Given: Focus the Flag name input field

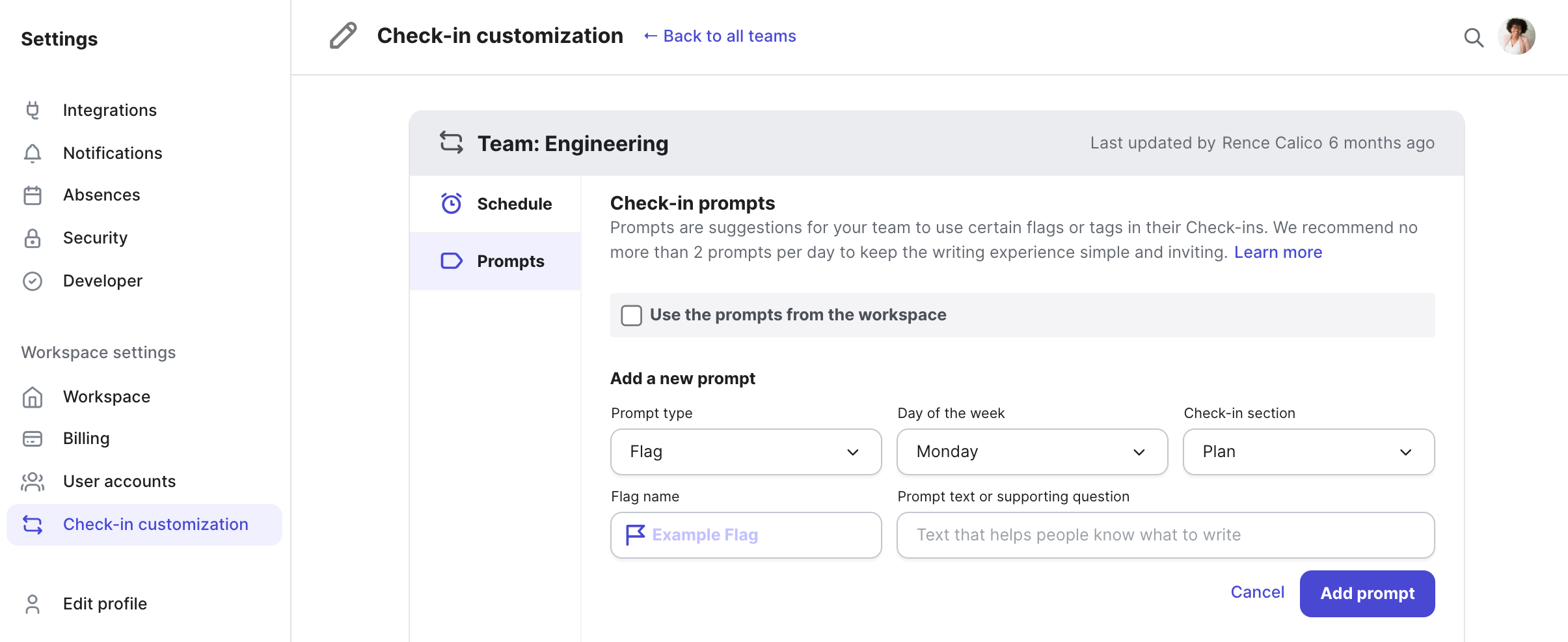Looking at the screenshot, I should pyautogui.click(x=746, y=535).
